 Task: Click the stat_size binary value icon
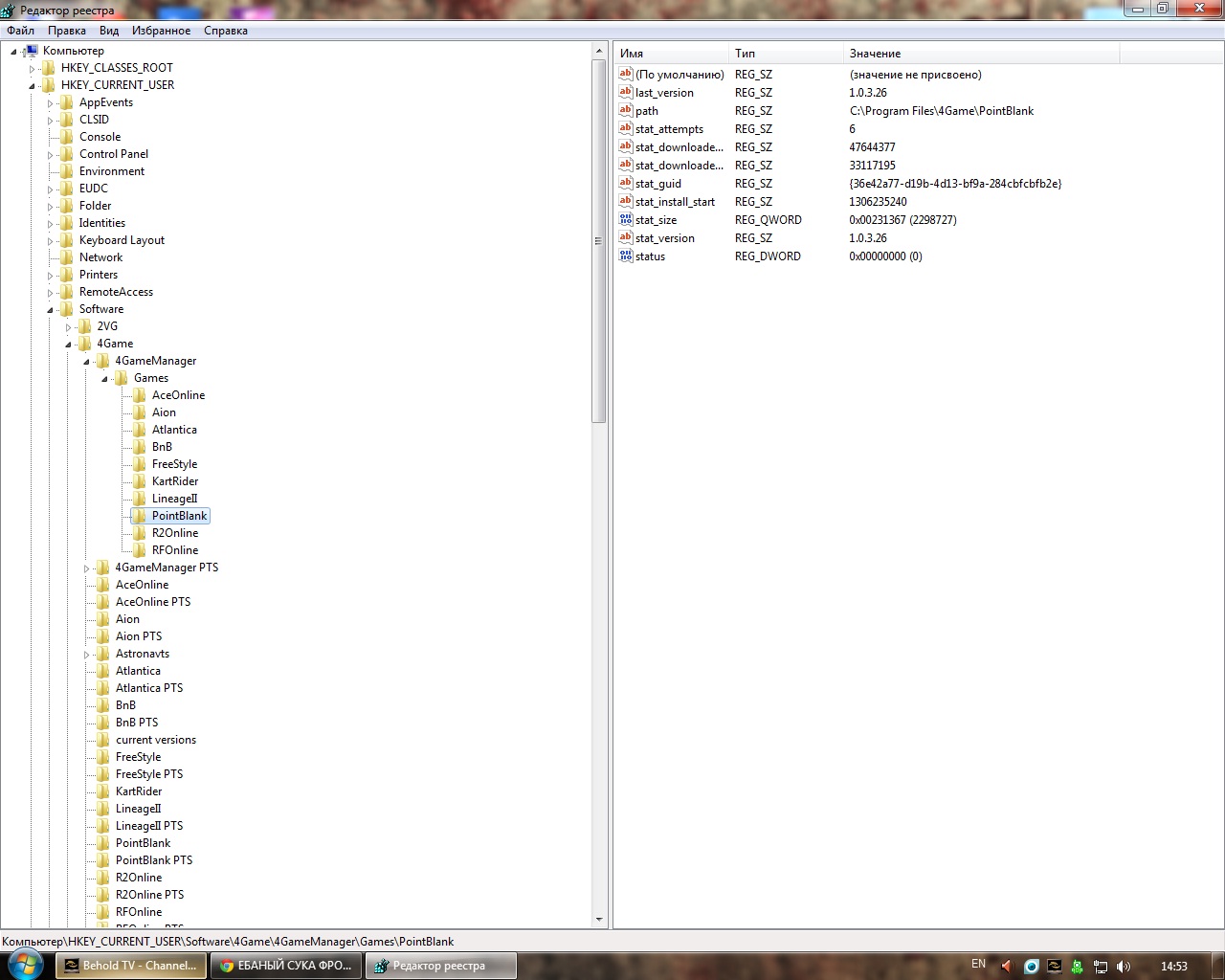[x=626, y=220]
